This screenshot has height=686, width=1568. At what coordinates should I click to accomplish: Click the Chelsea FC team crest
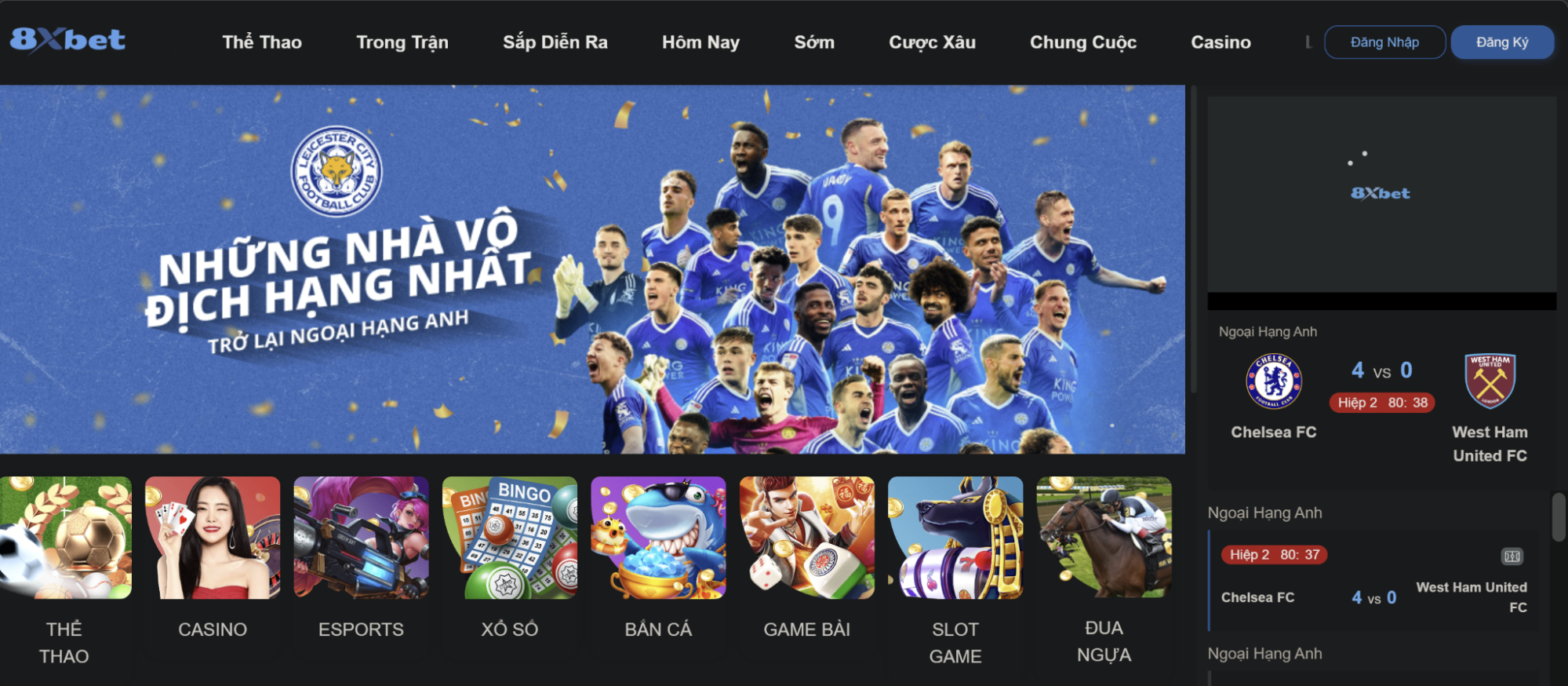pyautogui.click(x=1274, y=381)
